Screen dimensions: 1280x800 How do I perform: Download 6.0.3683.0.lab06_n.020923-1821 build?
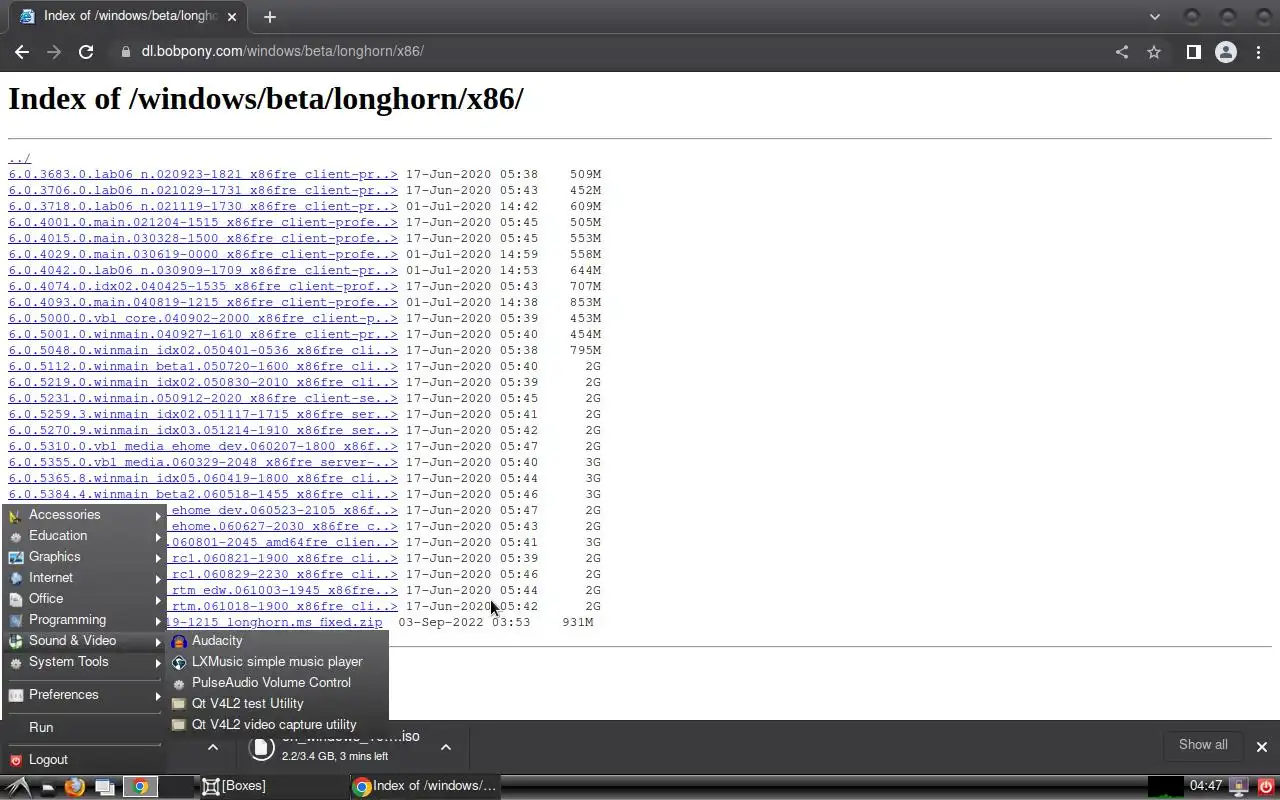click(203, 174)
